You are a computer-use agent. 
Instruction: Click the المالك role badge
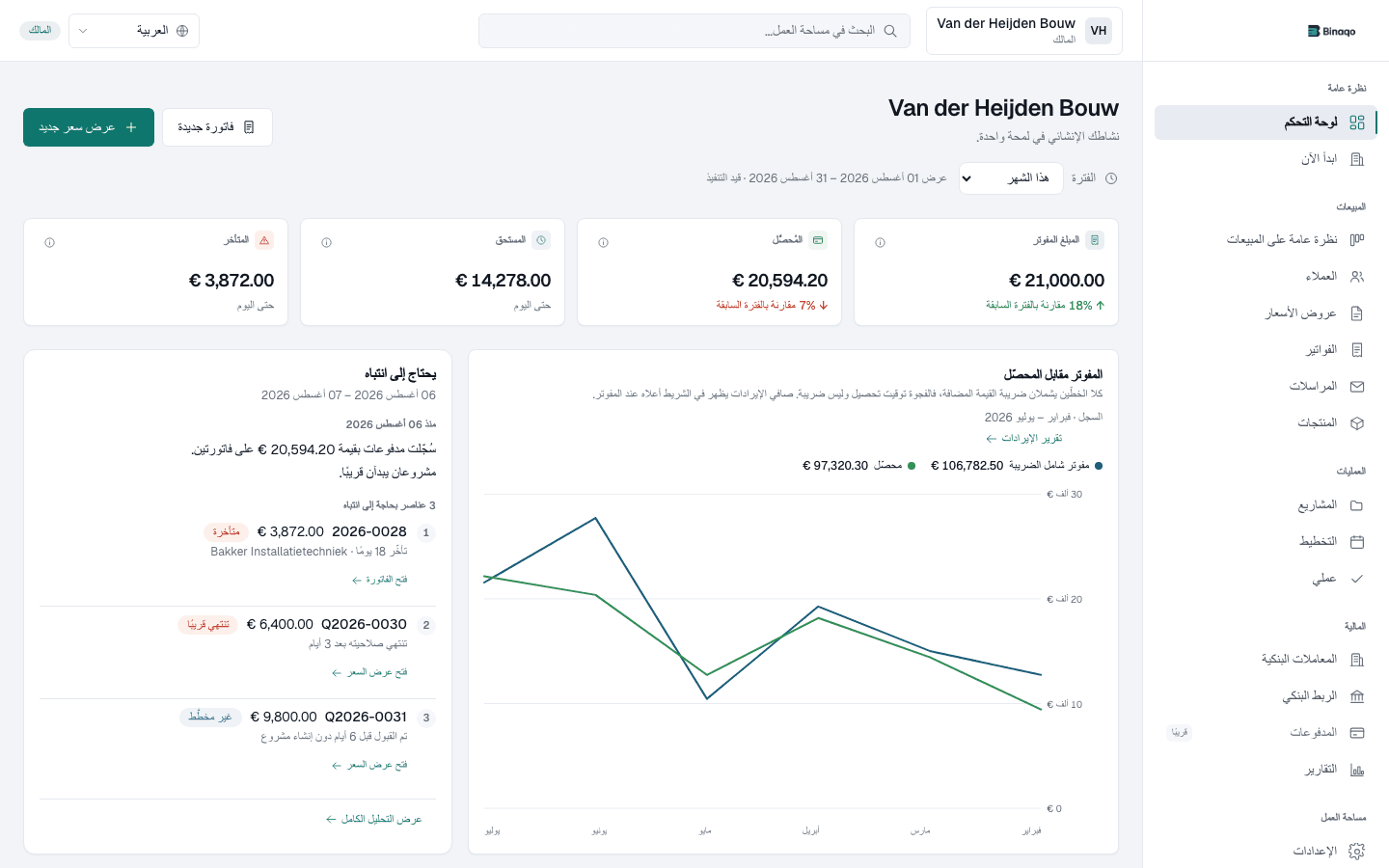pos(40,31)
